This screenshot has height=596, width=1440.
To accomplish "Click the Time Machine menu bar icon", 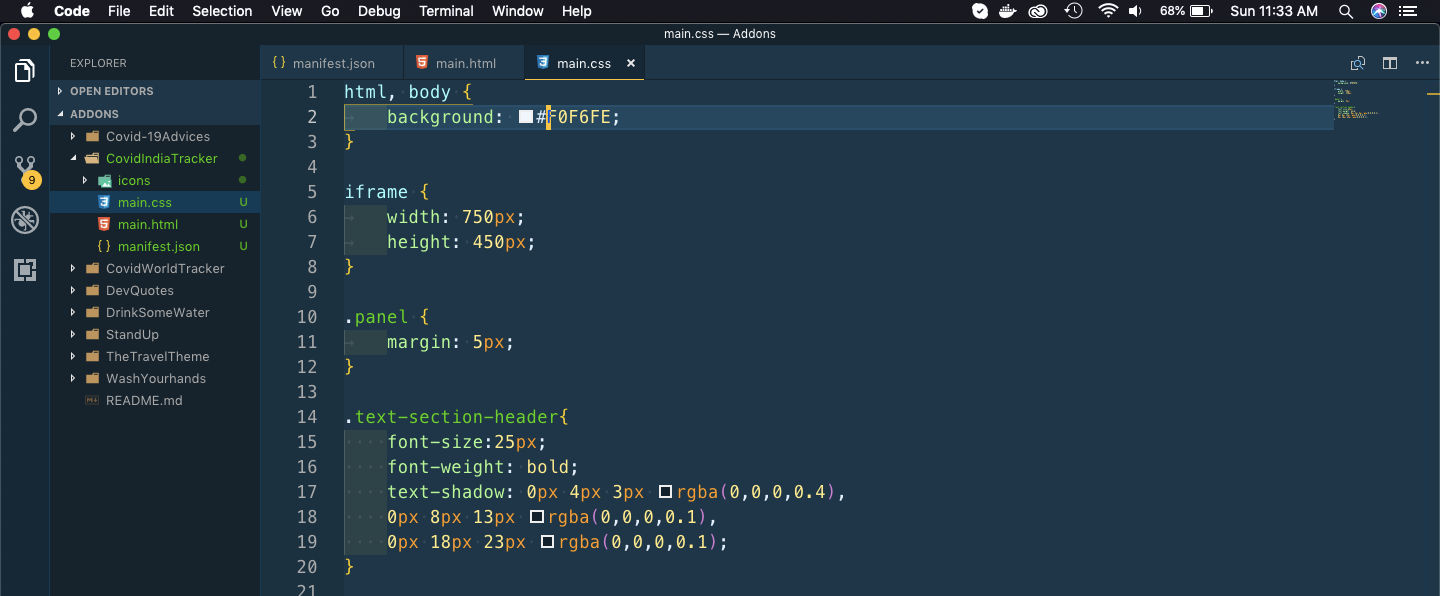I will click(1073, 11).
